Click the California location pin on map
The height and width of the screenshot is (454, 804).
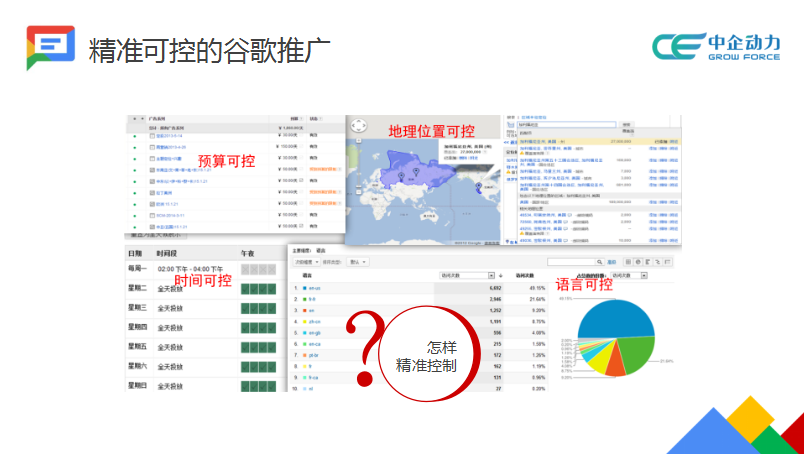(x=479, y=187)
